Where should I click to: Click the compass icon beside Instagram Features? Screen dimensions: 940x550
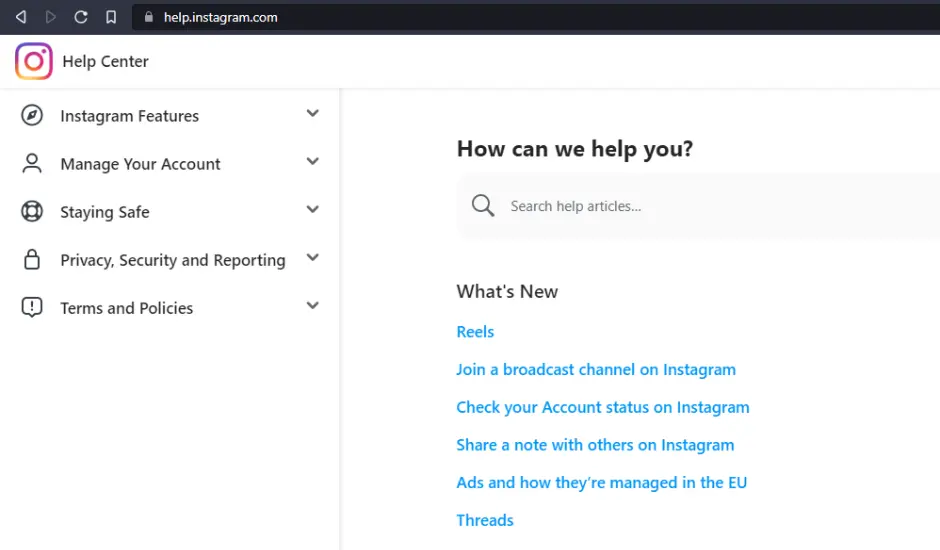point(32,115)
